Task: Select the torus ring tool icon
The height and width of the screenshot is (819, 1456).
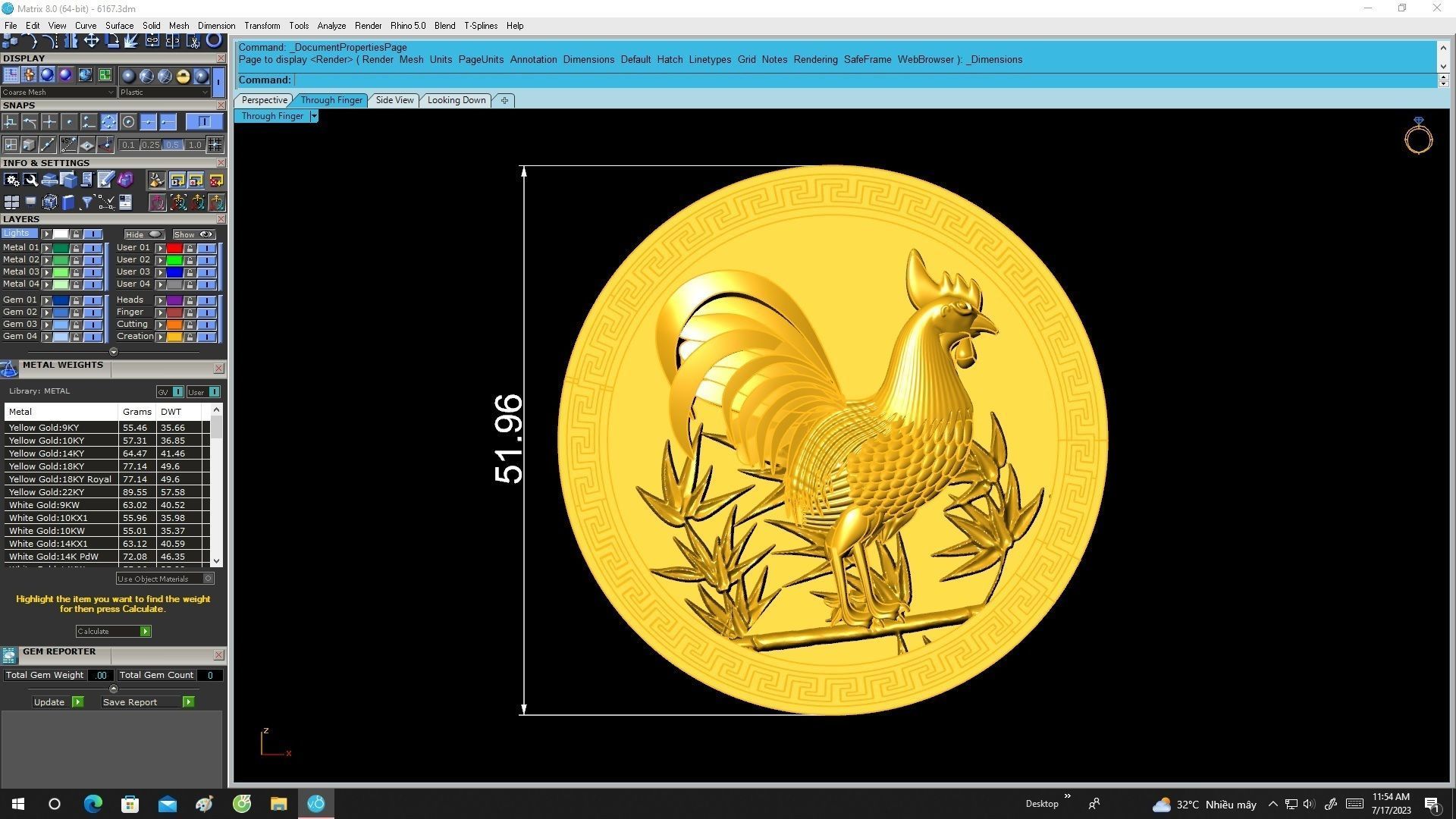Action: (x=215, y=40)
